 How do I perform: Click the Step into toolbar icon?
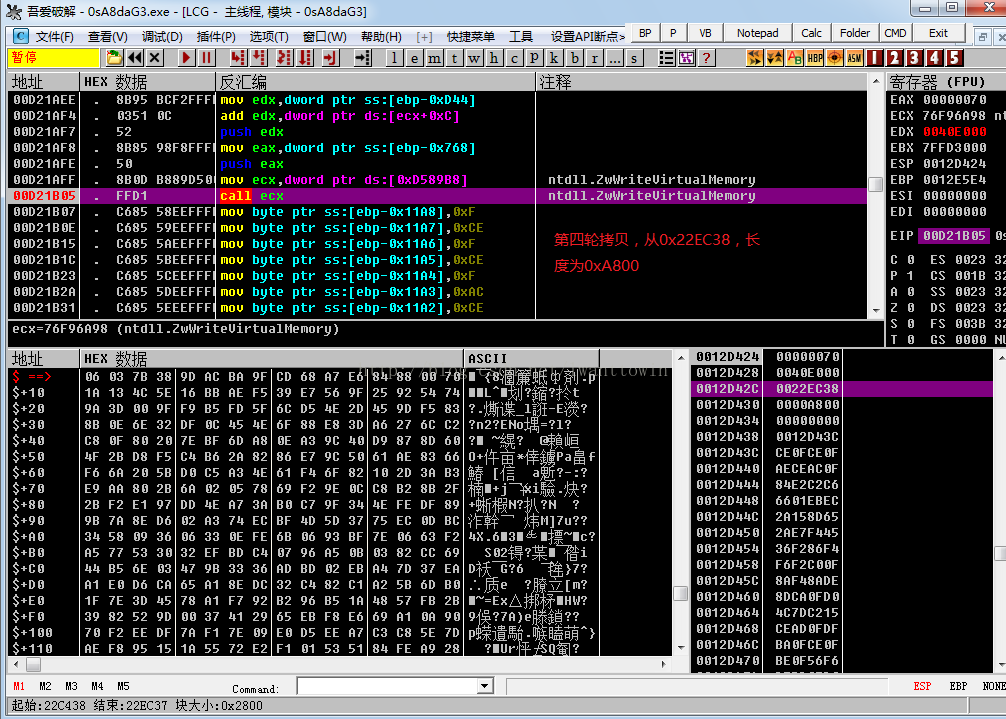pyautogui.click(x=238, y=58)
